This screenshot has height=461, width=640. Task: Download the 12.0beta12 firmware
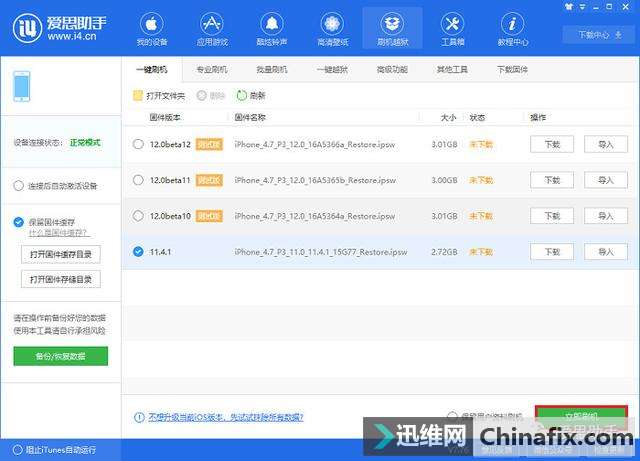[552, 144]
